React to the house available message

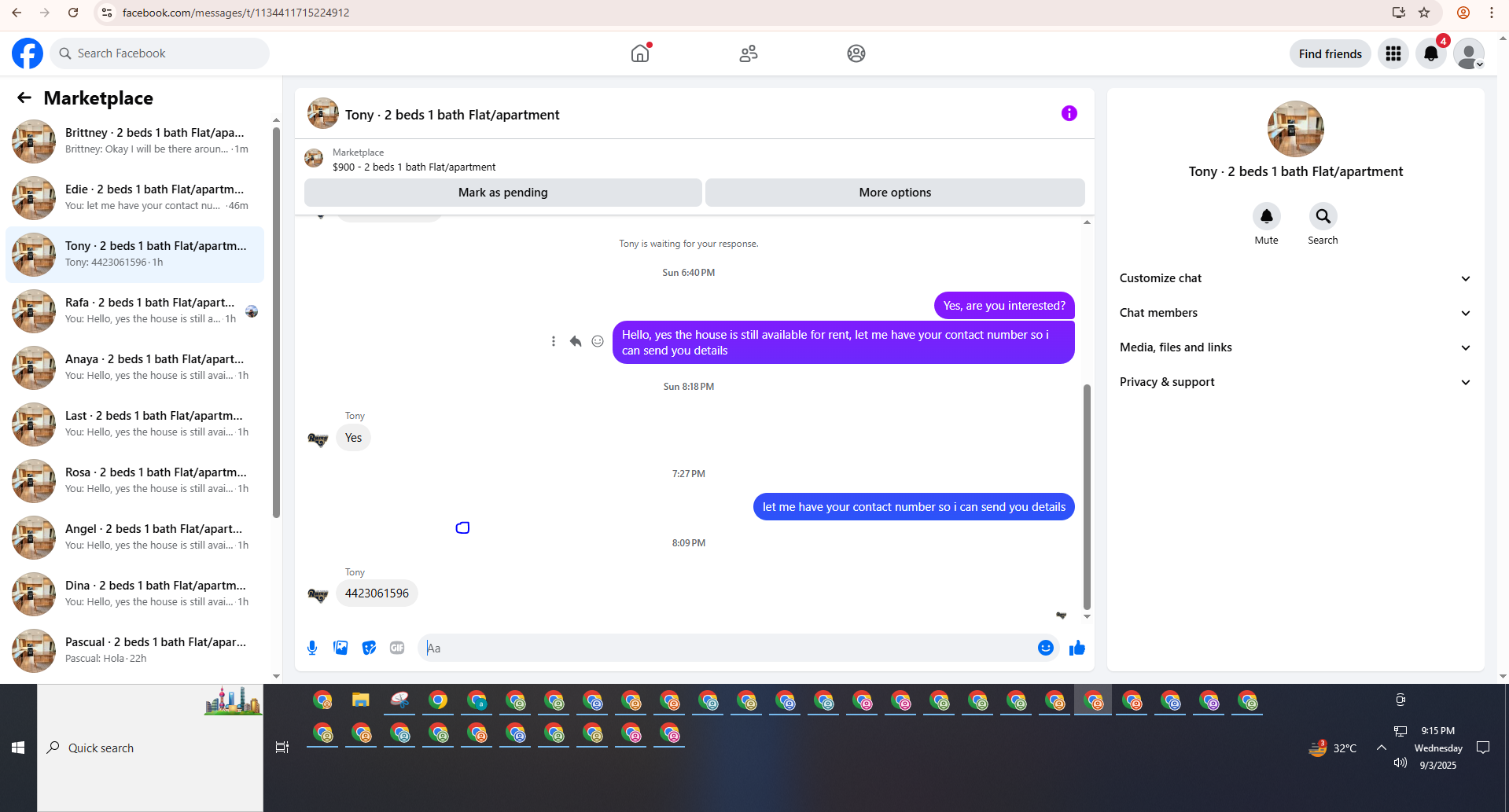598,341
